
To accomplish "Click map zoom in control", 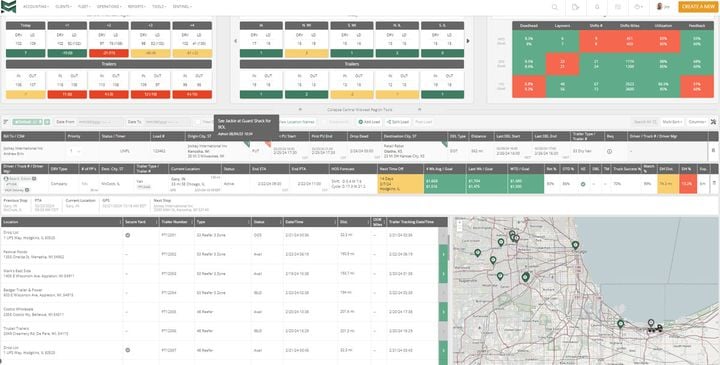I will click(x=460, y=223).
